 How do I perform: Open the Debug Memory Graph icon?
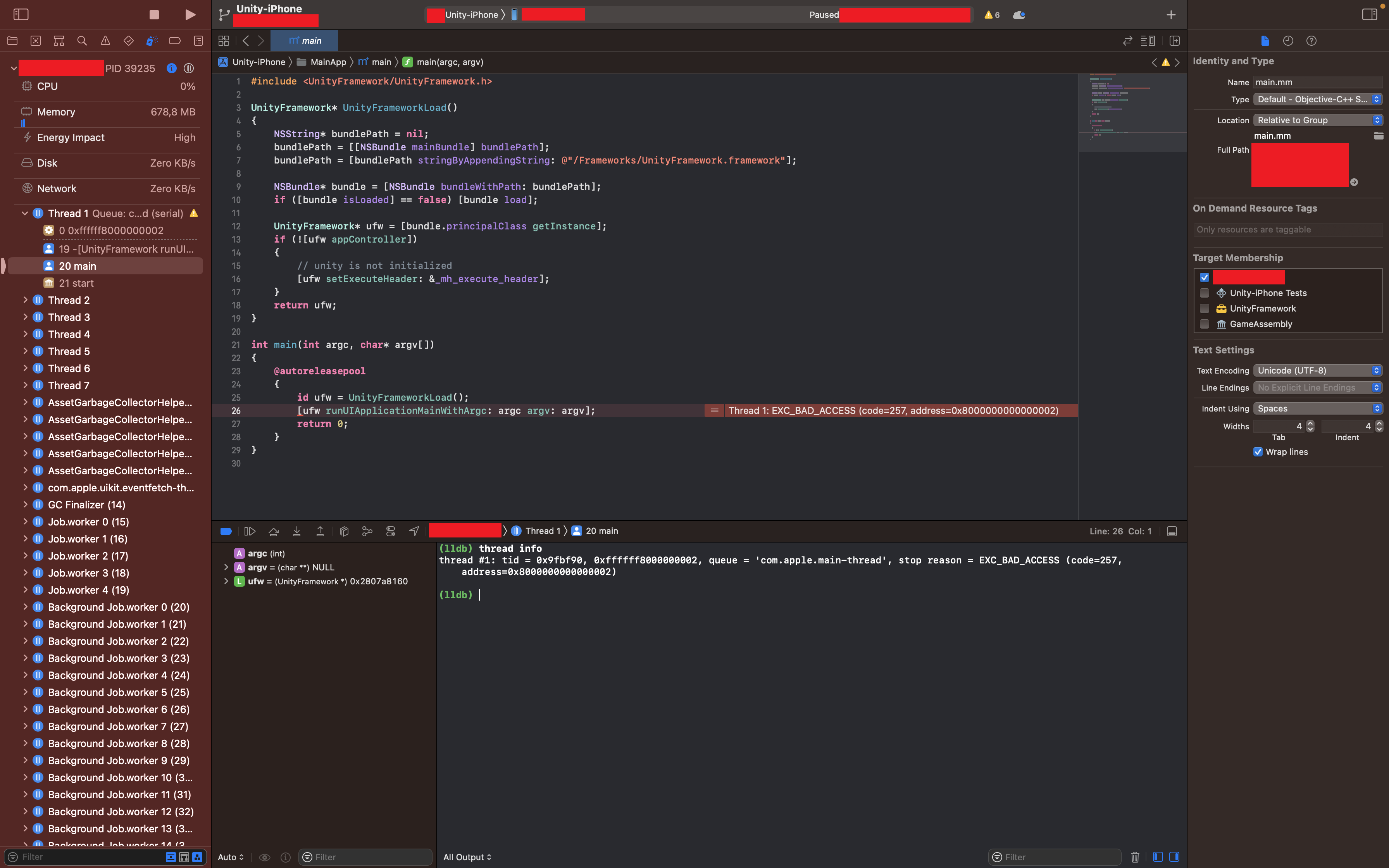(x=367, y=531)
